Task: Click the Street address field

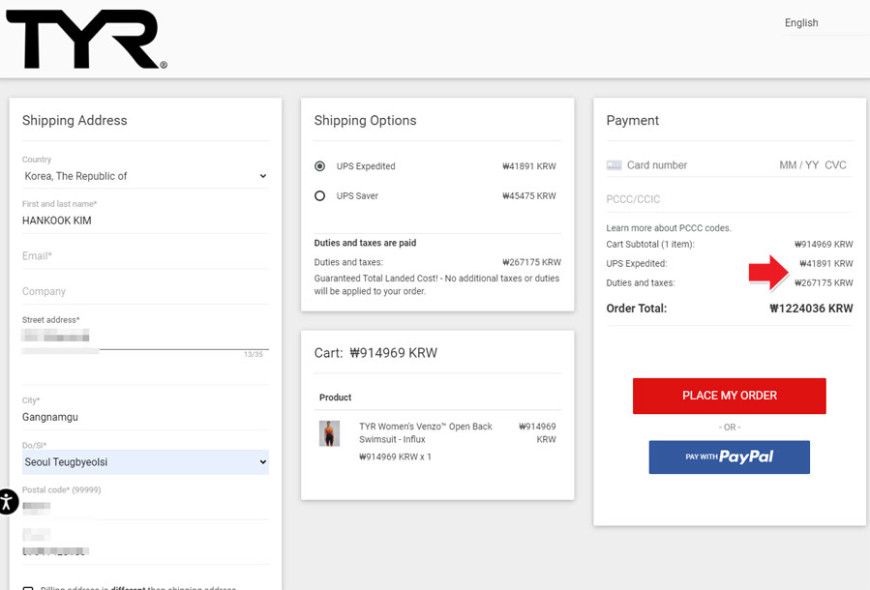Action: click(x=145, y=336)
